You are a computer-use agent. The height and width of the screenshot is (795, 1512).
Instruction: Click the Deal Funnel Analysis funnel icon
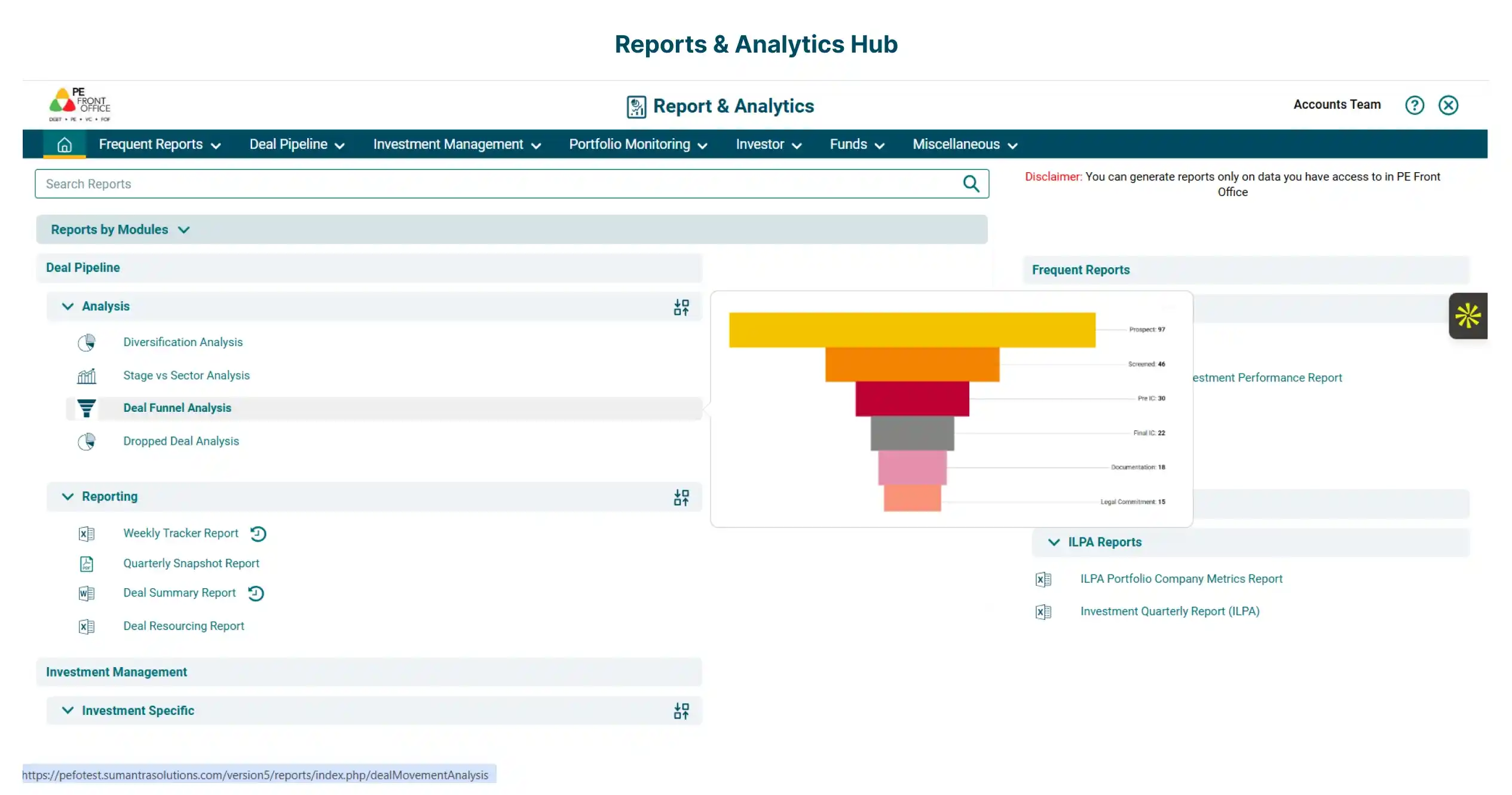(x=87, y=408)
